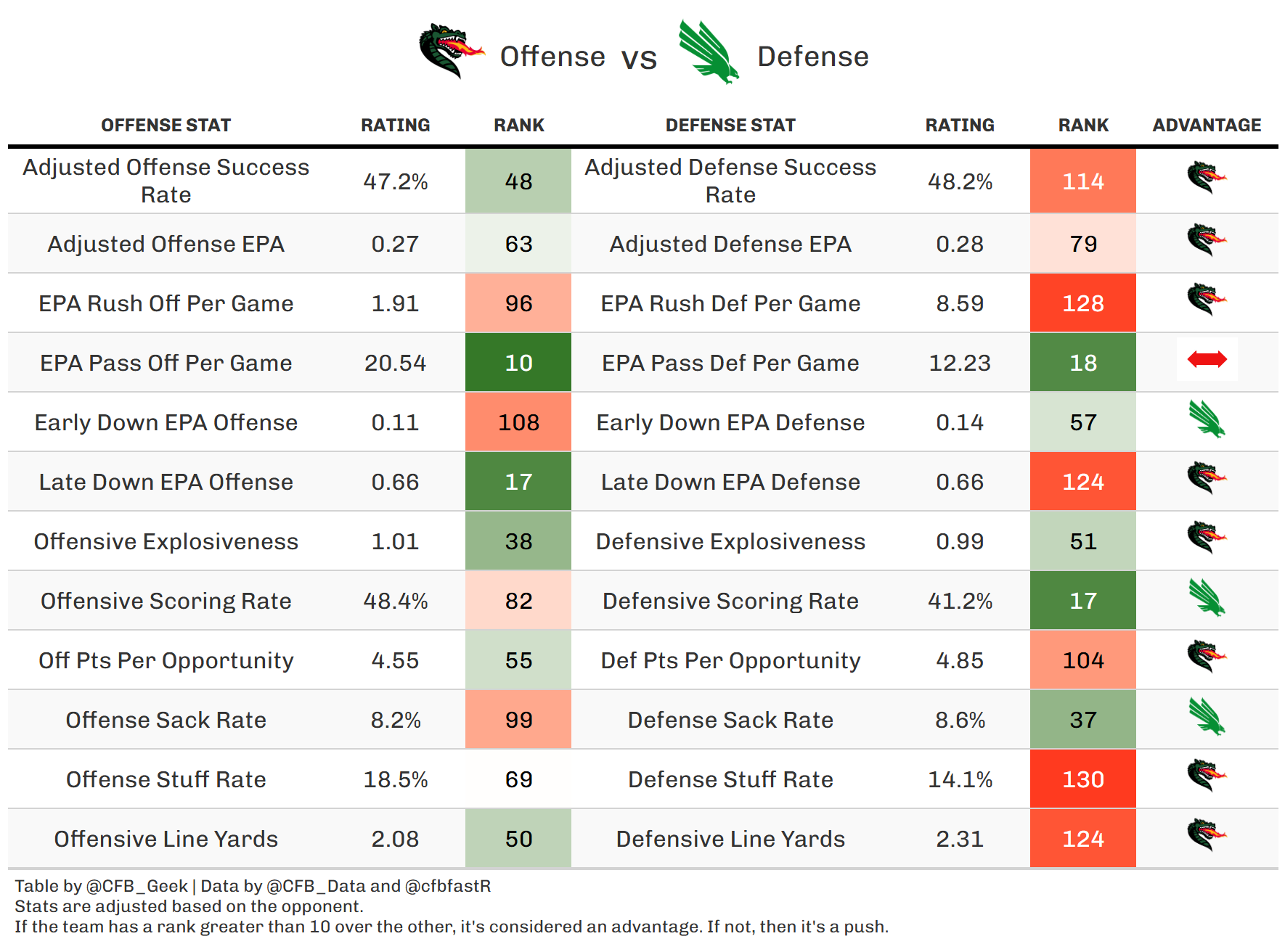Click the dragon advantage icon in the EPA Rush row
Viewport: 1285px width, 952px height.
pyautogui.click(x=1207, y=300)
